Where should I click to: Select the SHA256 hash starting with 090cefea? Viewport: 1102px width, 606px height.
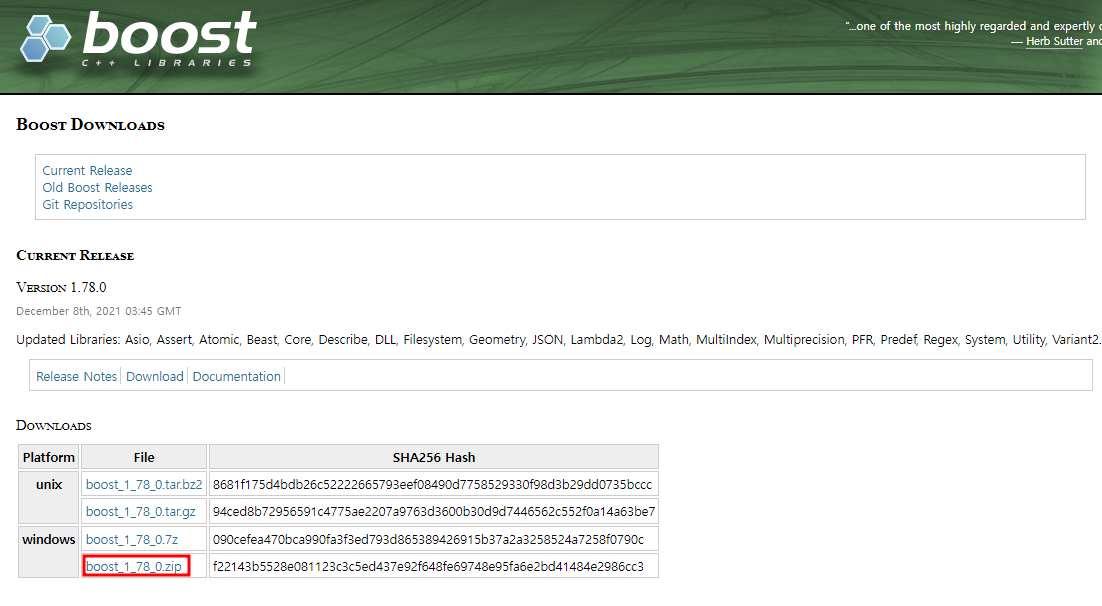(428, 540)
